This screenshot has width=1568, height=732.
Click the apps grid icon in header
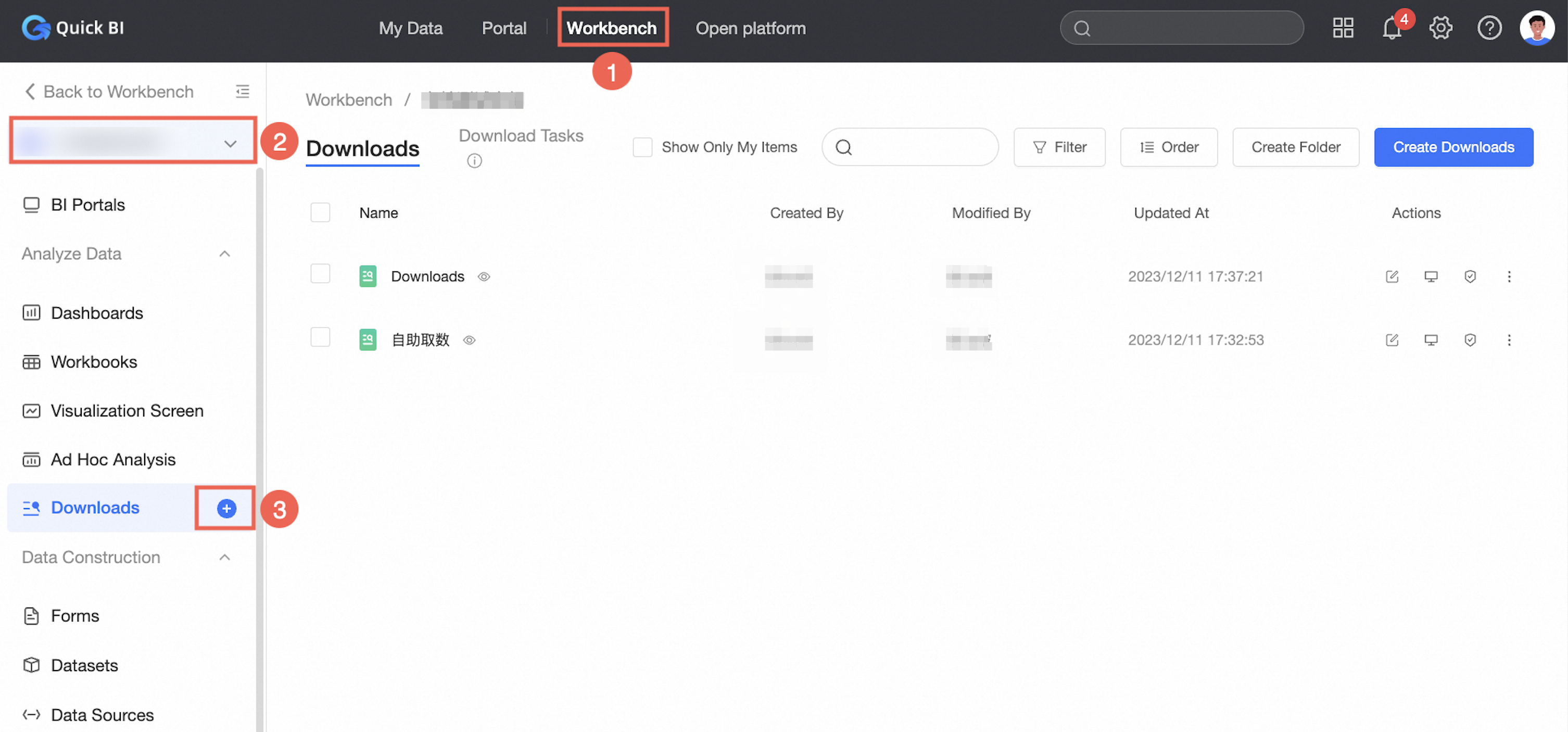[1343, 28]
